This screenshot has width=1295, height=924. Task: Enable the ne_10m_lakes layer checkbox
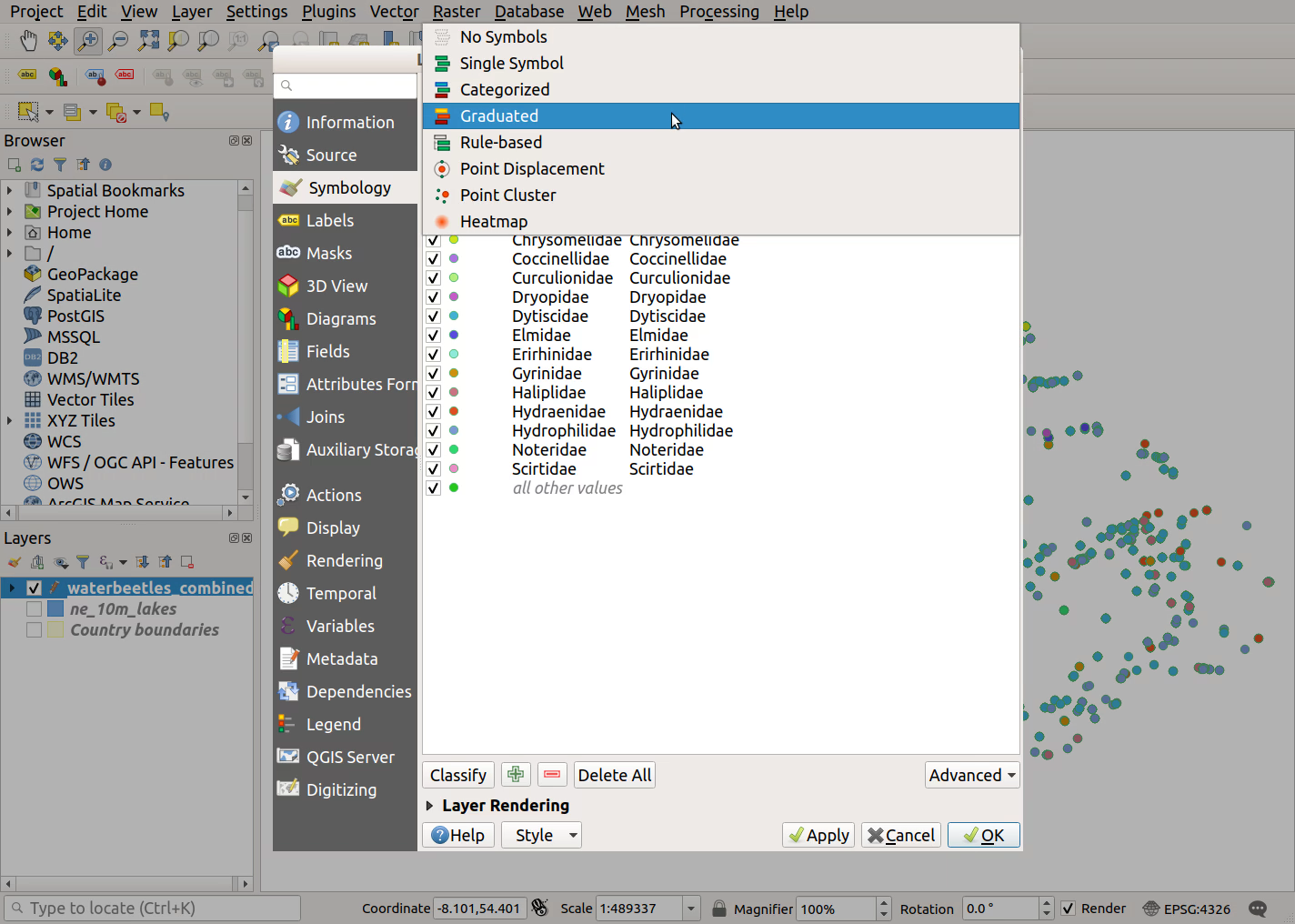coord(34,609)
